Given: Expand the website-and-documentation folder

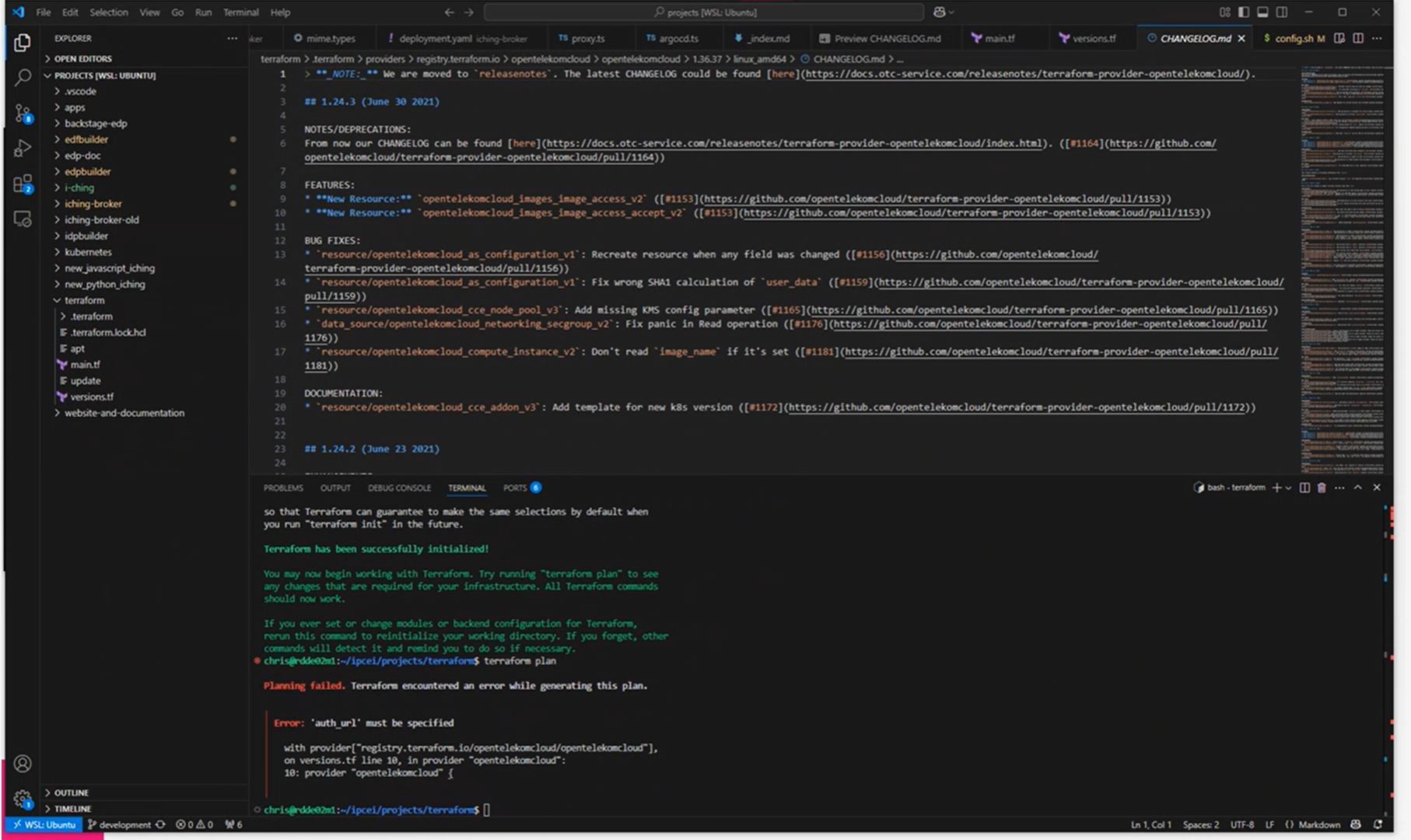Looking at the screenshot, I should coord(124,413).
